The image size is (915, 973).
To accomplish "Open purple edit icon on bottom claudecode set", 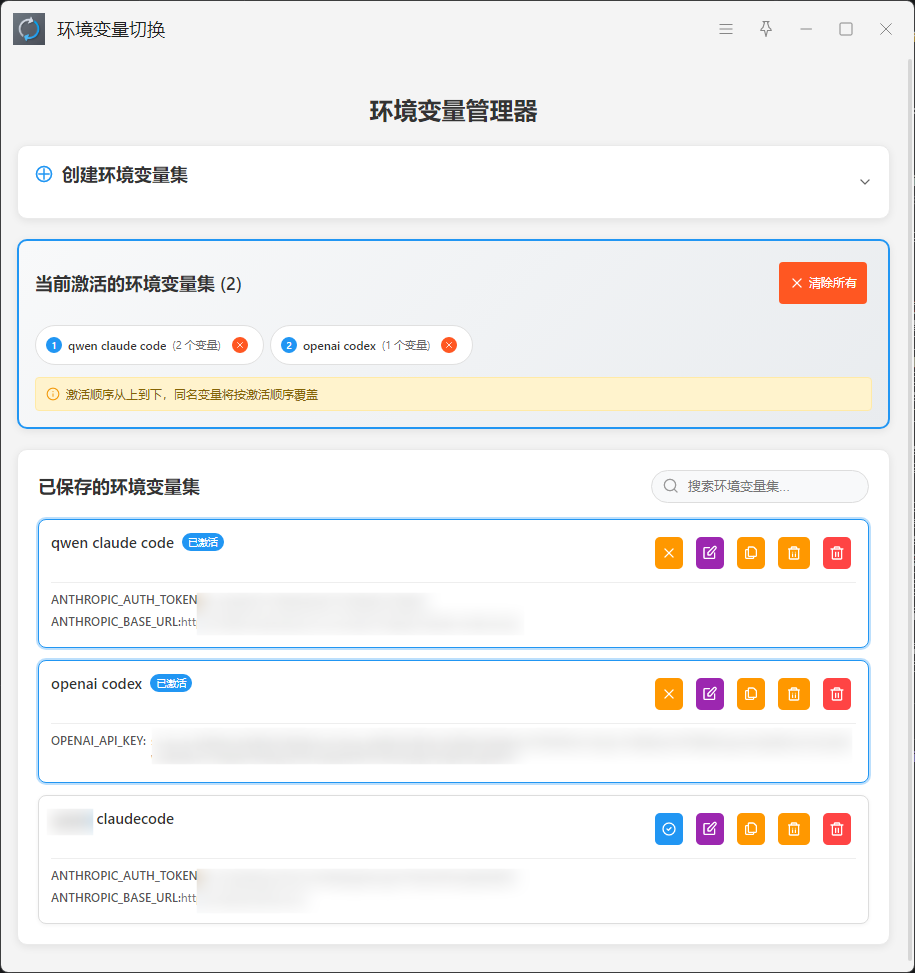I will pyautogui.click(x=709, y=829).
